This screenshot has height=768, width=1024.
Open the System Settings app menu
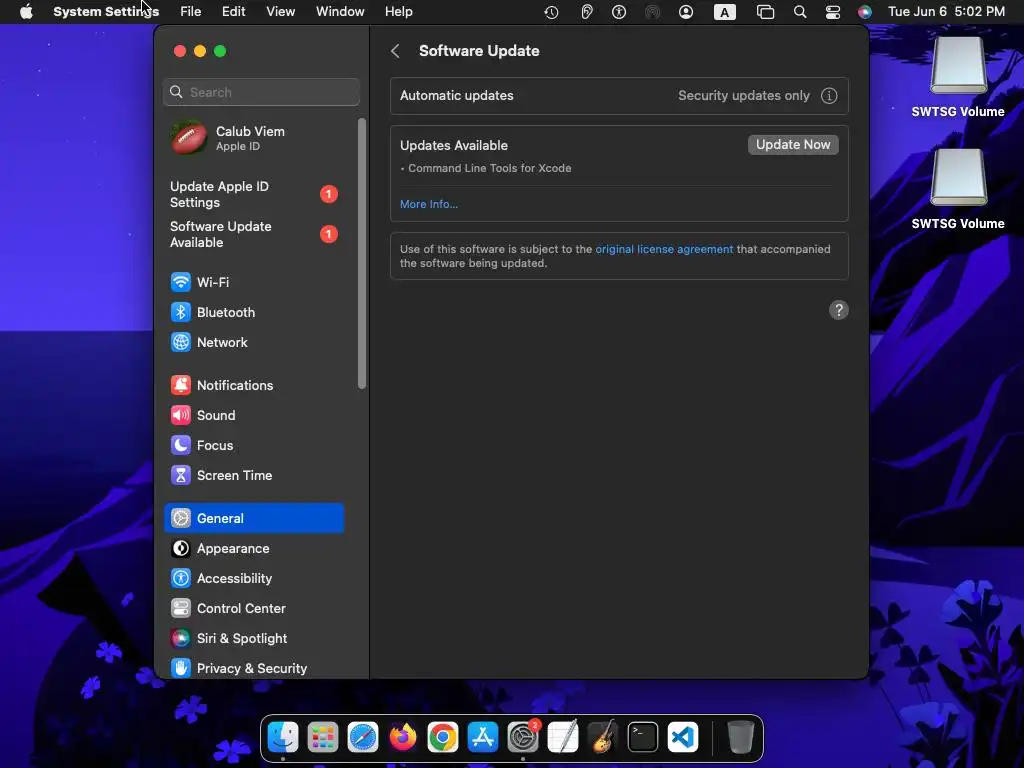coord(106,12)
